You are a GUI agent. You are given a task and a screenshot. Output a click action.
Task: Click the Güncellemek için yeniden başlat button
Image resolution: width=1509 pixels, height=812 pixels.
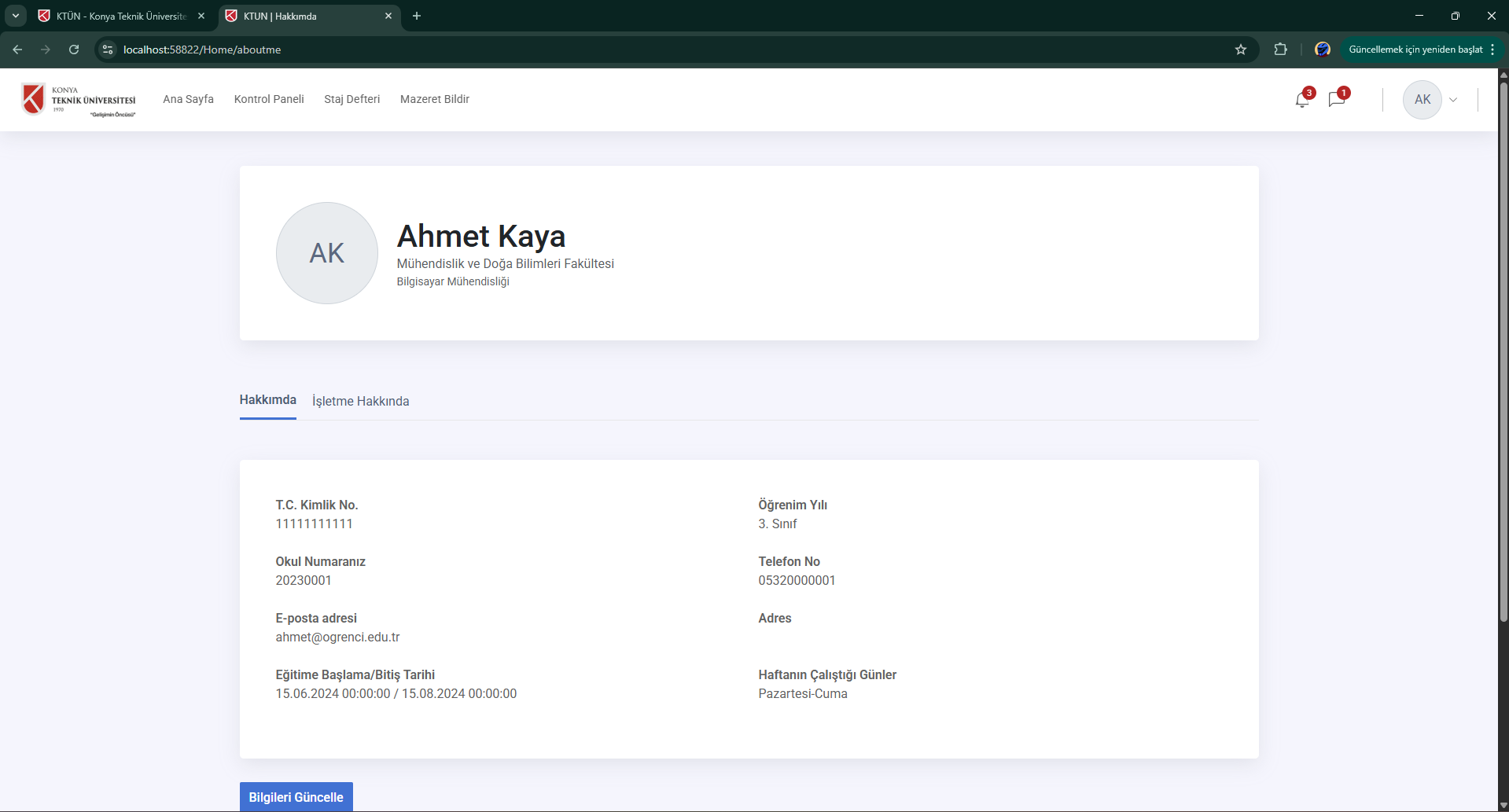pos(1415,50)
